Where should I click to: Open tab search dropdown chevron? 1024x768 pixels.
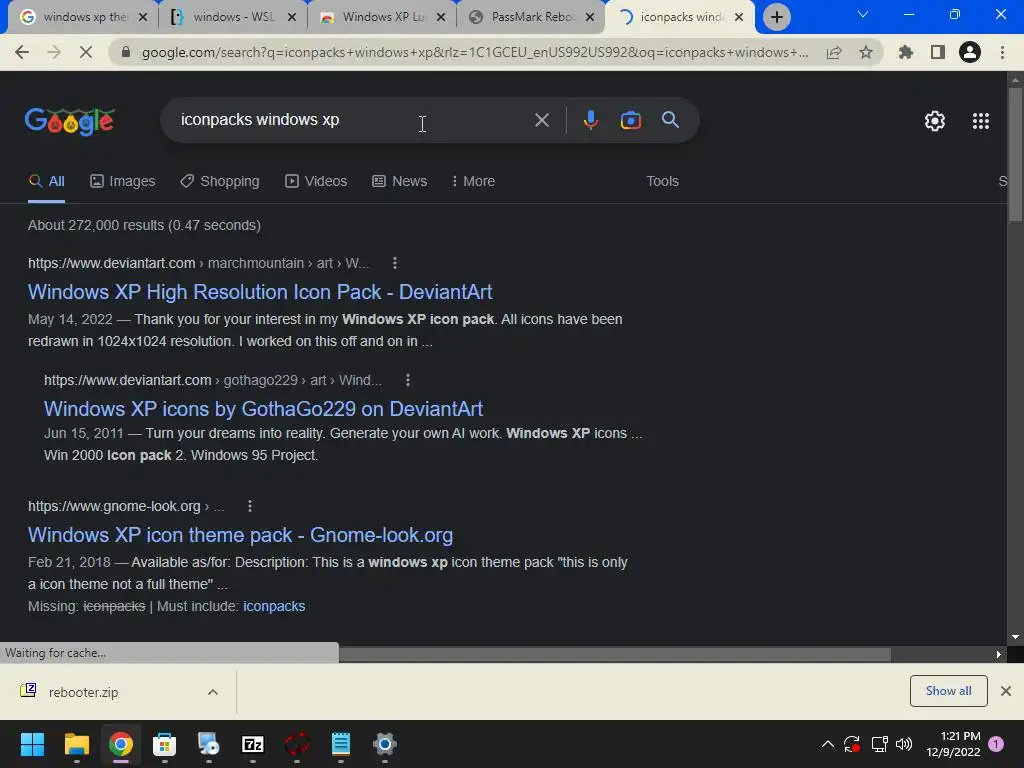click(863, 14)
